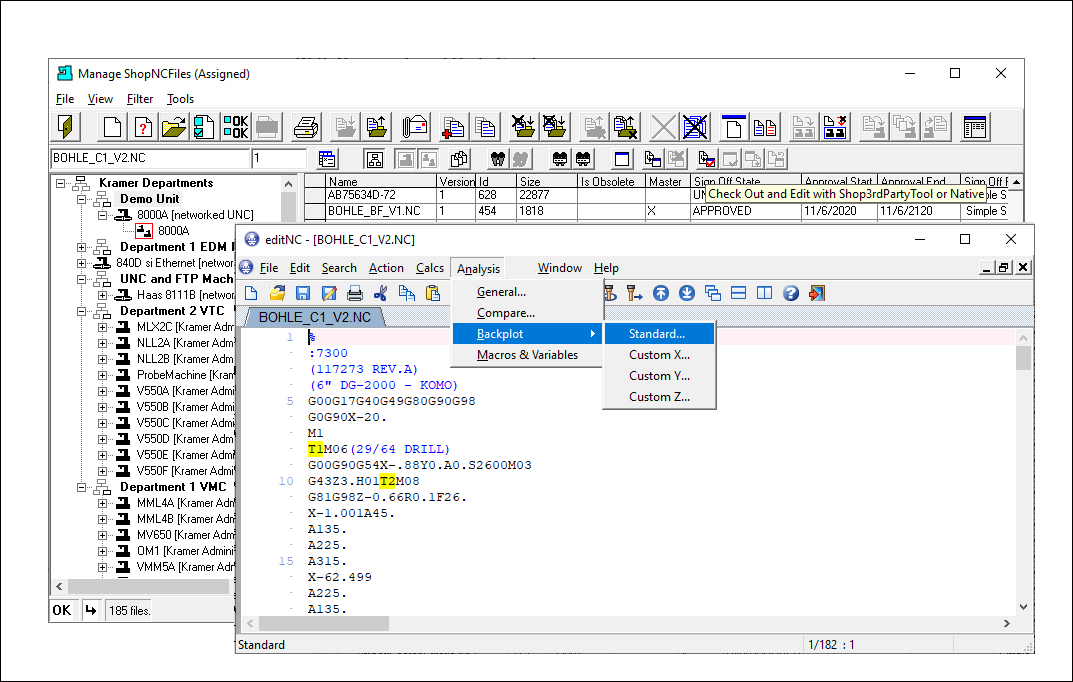
Task: Click the OK OK checkboxes toolbar icon
Action: 235,127
